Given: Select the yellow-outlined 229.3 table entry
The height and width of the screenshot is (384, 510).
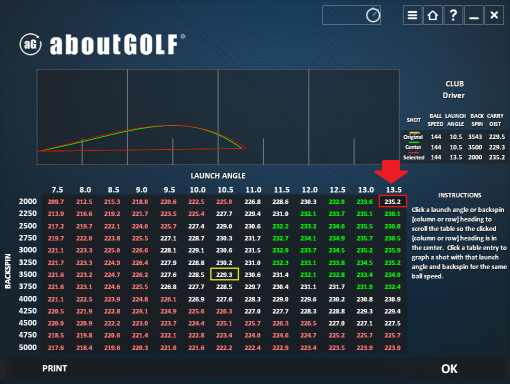Looking at the screenshot, I should [224, 274].
